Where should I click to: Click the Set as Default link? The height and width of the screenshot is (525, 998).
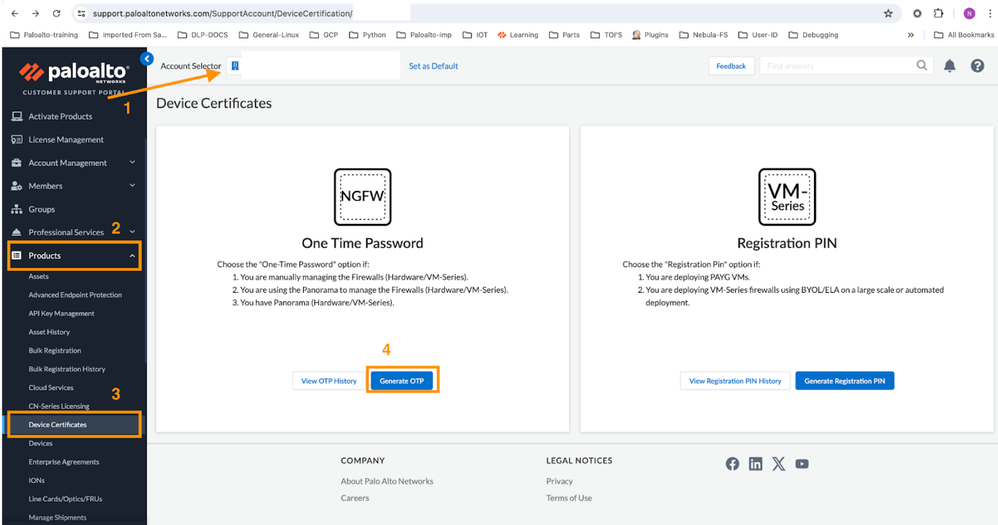click(x=433, y=66)
